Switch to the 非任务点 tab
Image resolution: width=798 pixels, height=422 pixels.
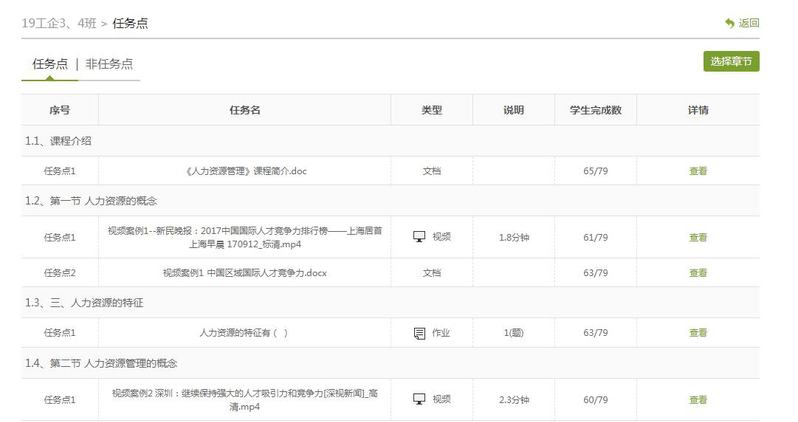(109, 63)
